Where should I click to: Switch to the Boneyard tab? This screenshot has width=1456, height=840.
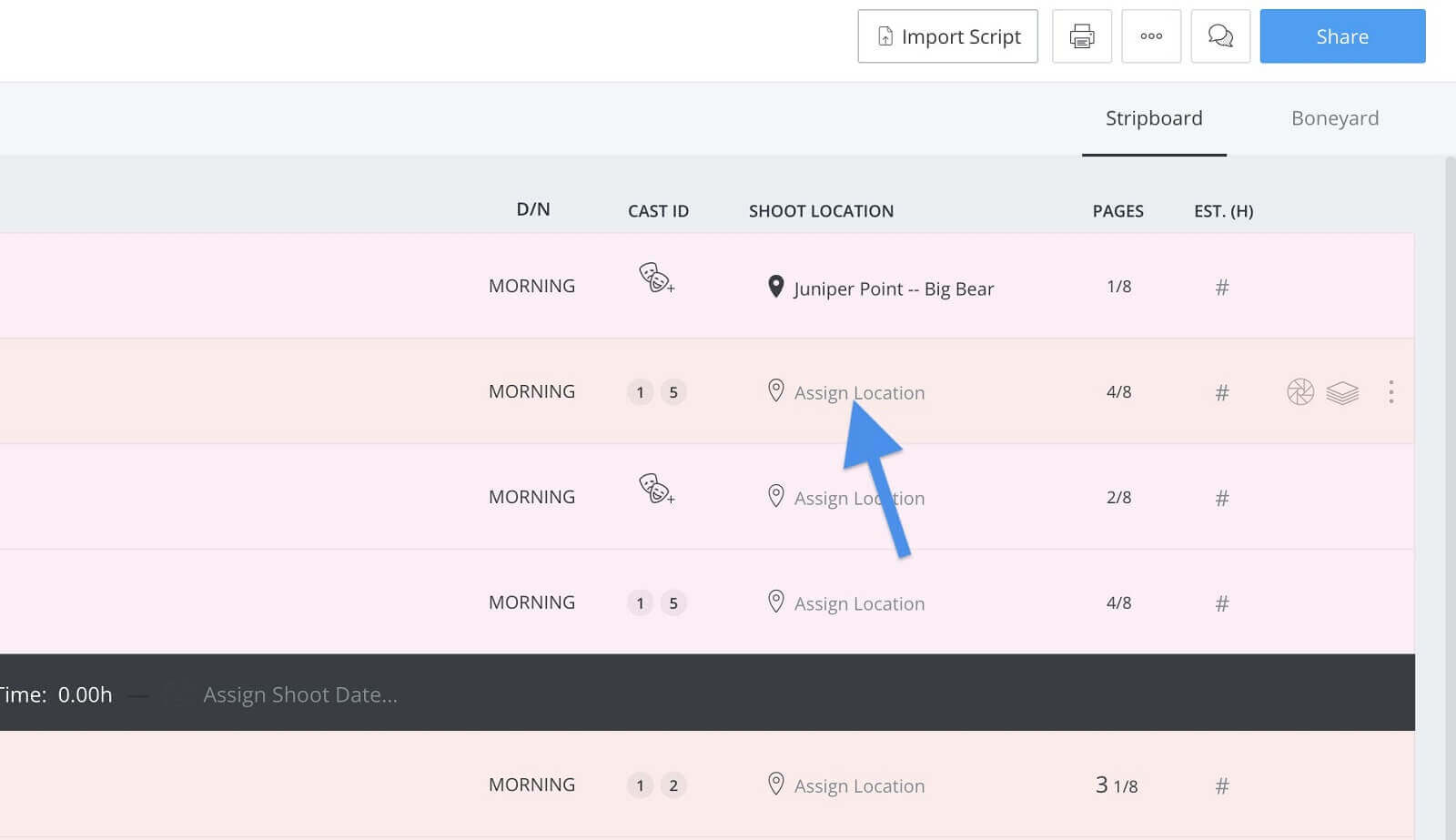point(1335,118)
